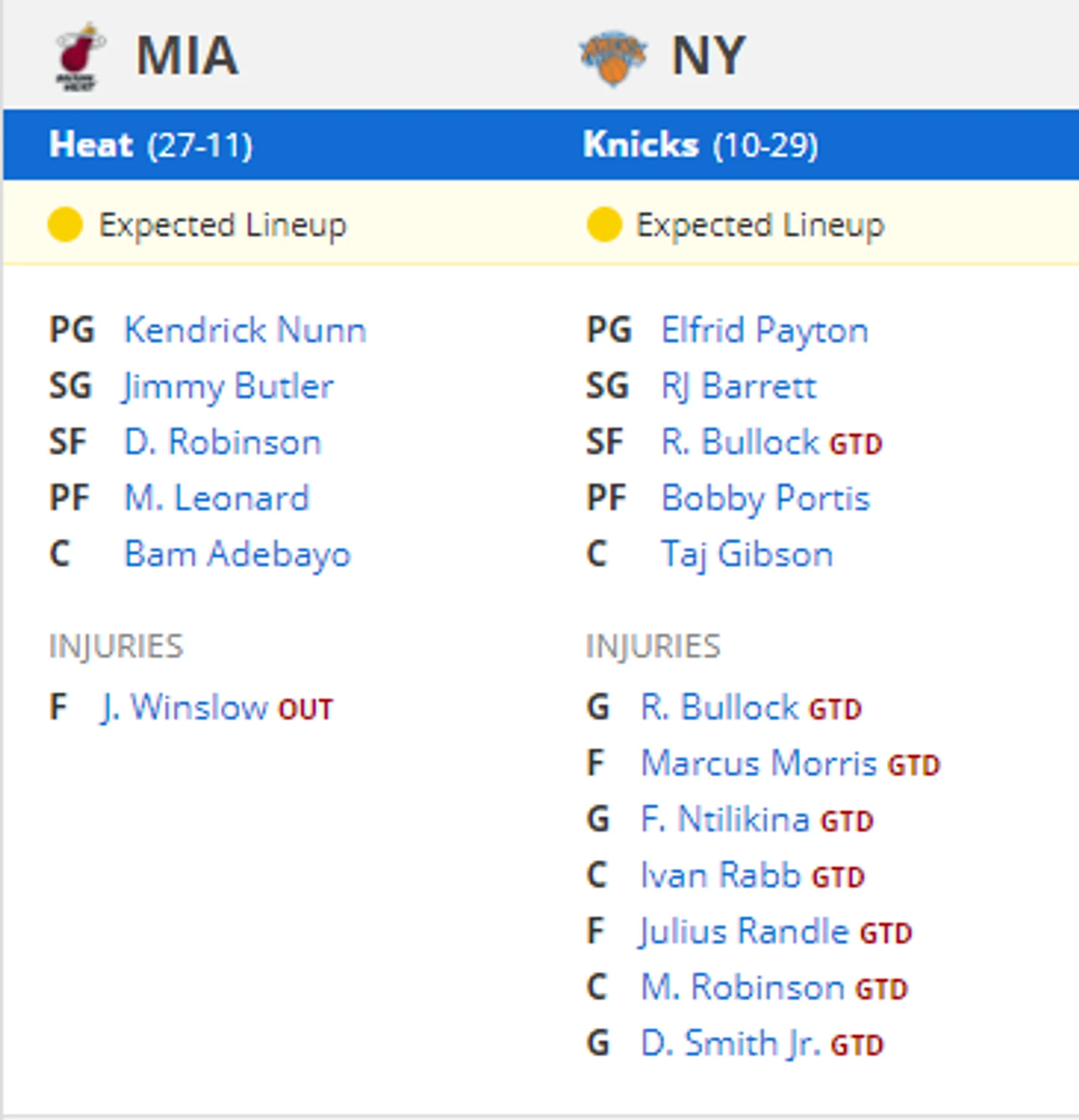This screenshot has width=1079, height=1120.
Task: Click the yellow Expected Lineup dot under Knicks
Action: 604,225
